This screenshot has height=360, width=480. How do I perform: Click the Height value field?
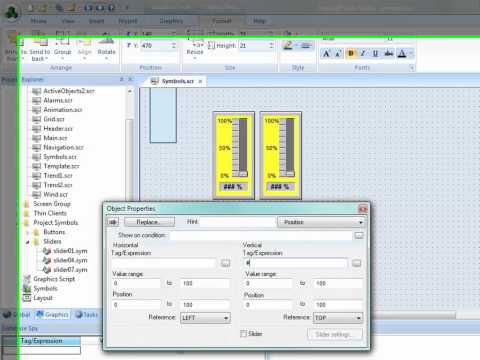pos(254,45)
